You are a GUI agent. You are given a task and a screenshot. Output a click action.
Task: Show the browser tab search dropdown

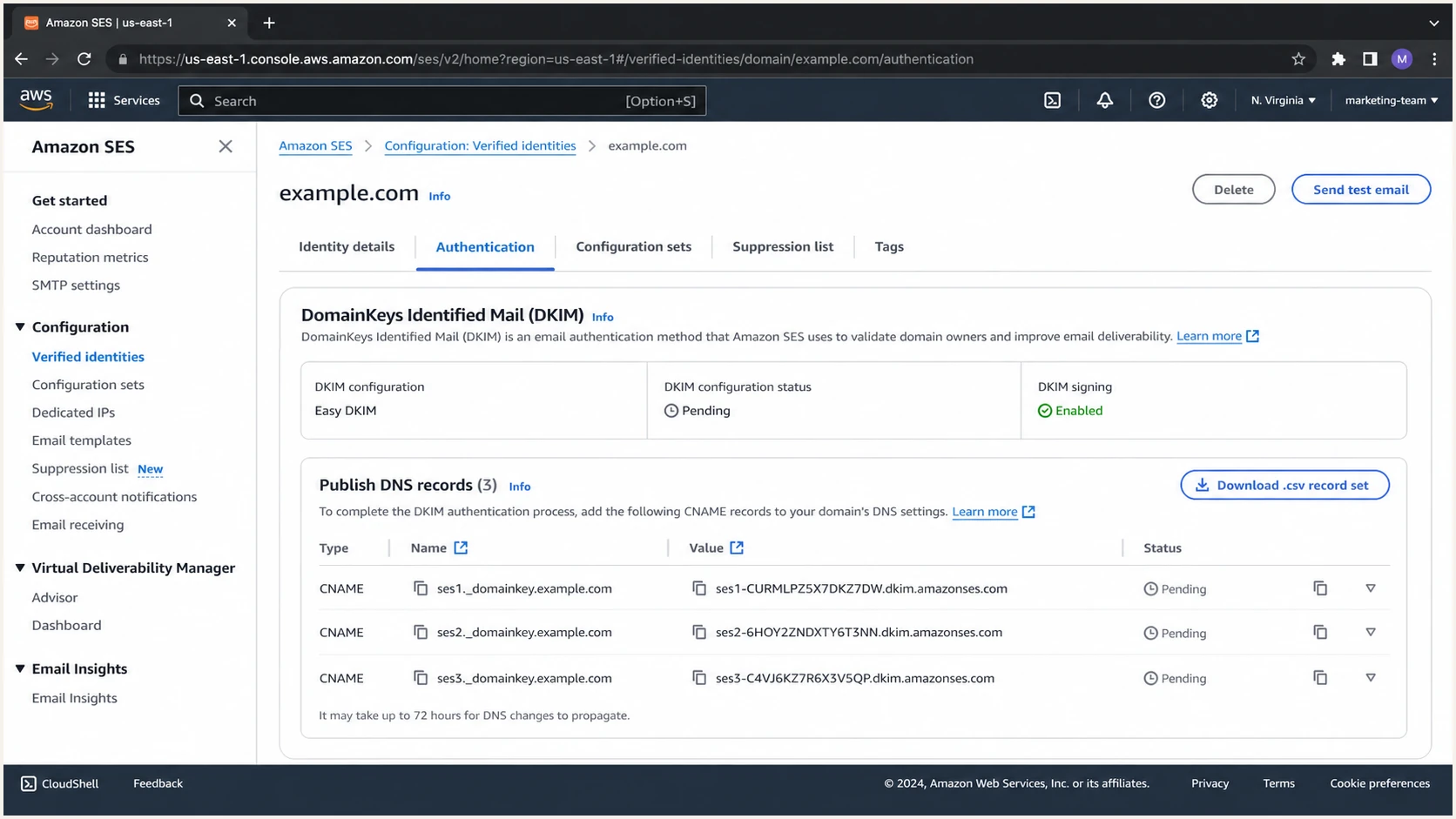click(1434, 23)
